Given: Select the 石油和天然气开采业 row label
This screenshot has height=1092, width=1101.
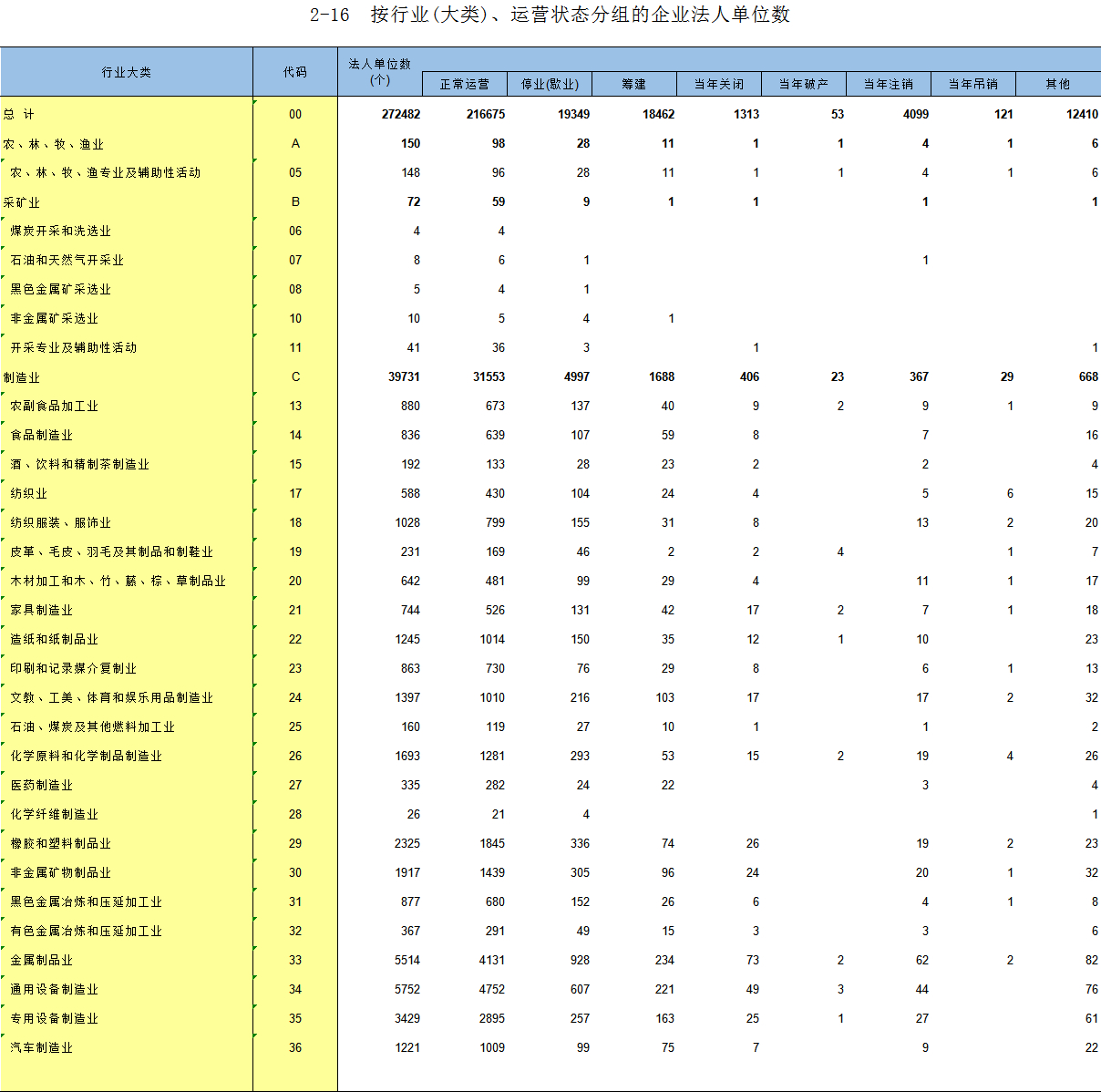Looking at the screenshot, I should [67, 260].
